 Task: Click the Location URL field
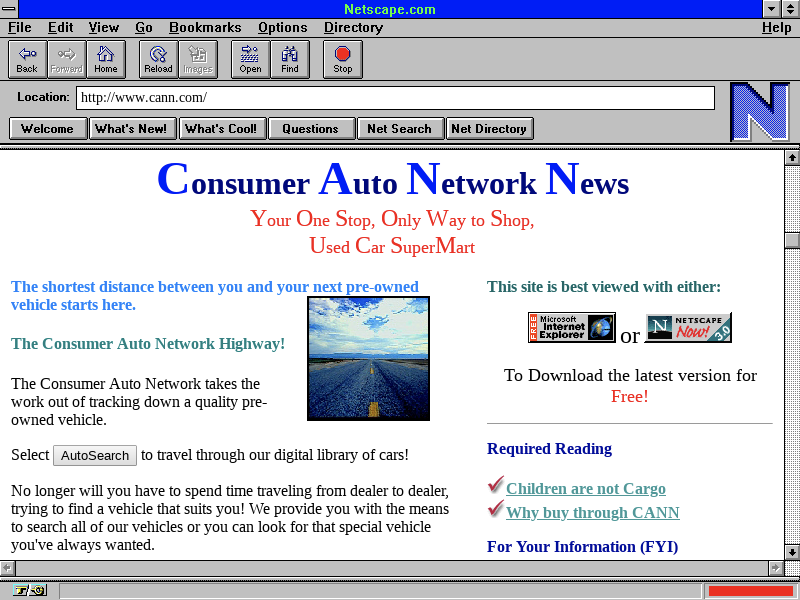pyautogui.click(x=395, y=98)
